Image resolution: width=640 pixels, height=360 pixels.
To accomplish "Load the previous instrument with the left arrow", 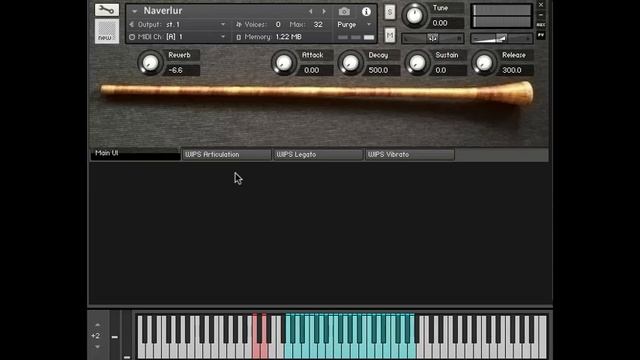I will click(x=310, y=11).
